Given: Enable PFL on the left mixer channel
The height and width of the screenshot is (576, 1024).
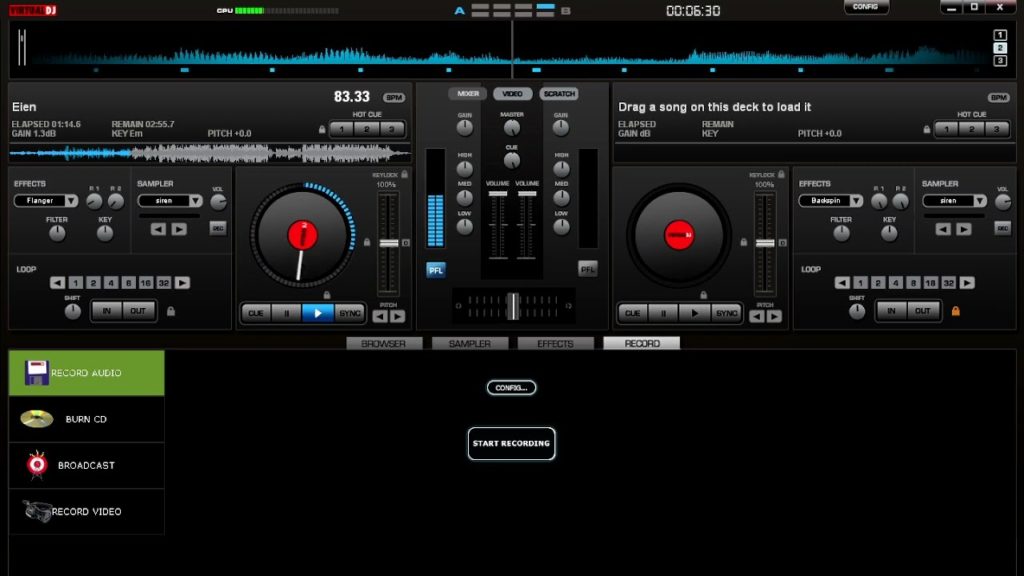Looking at the screenshot, I should point(434,270).
